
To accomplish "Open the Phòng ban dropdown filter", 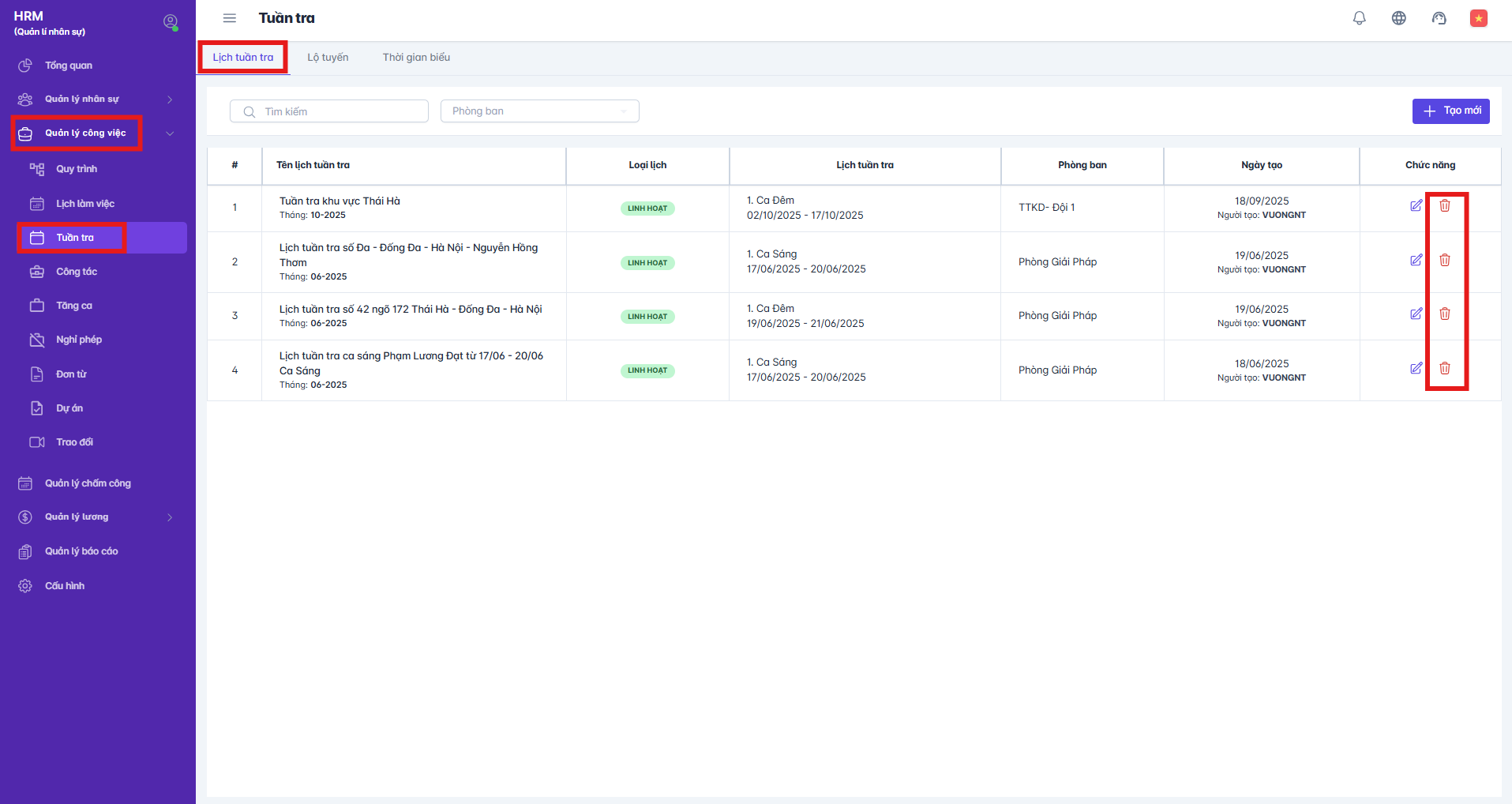I will pyautogui.click(x=539, y=111).
